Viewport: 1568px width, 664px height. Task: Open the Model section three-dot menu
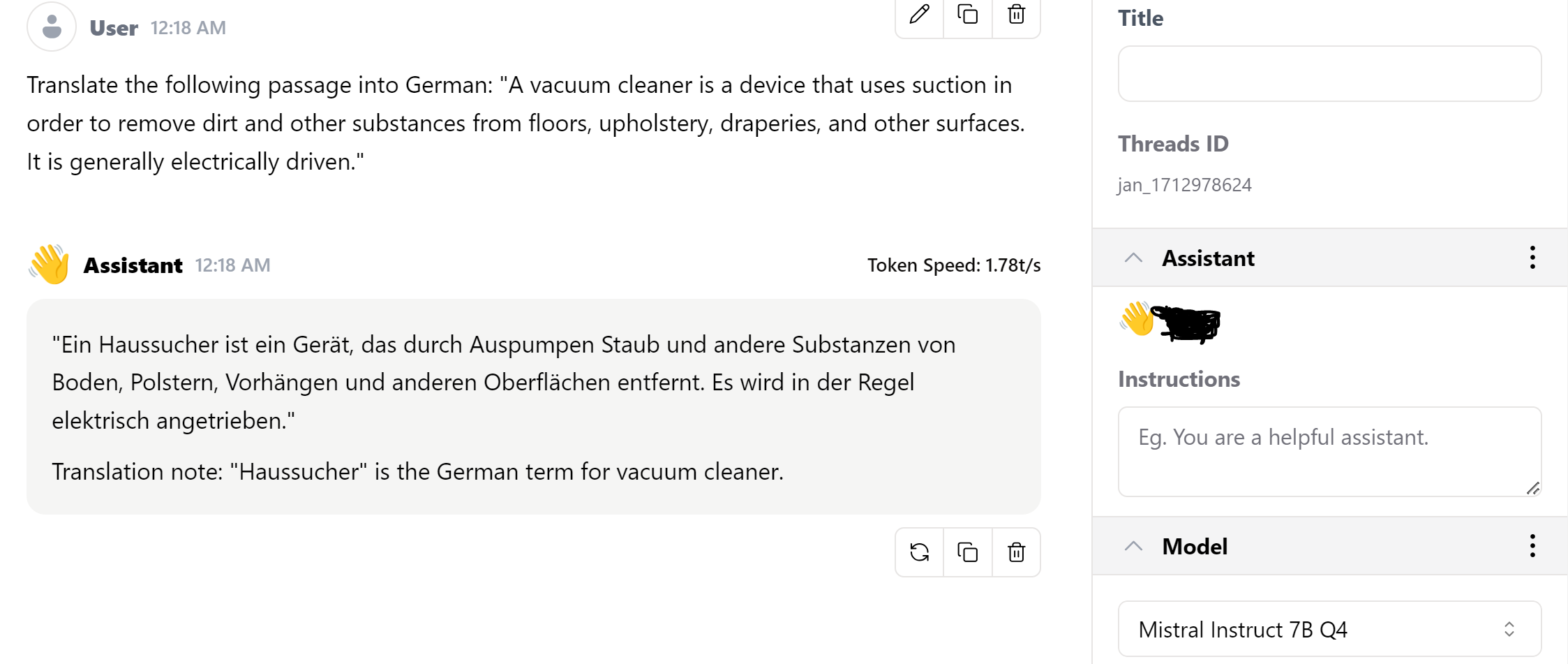tap(1532, 546)
